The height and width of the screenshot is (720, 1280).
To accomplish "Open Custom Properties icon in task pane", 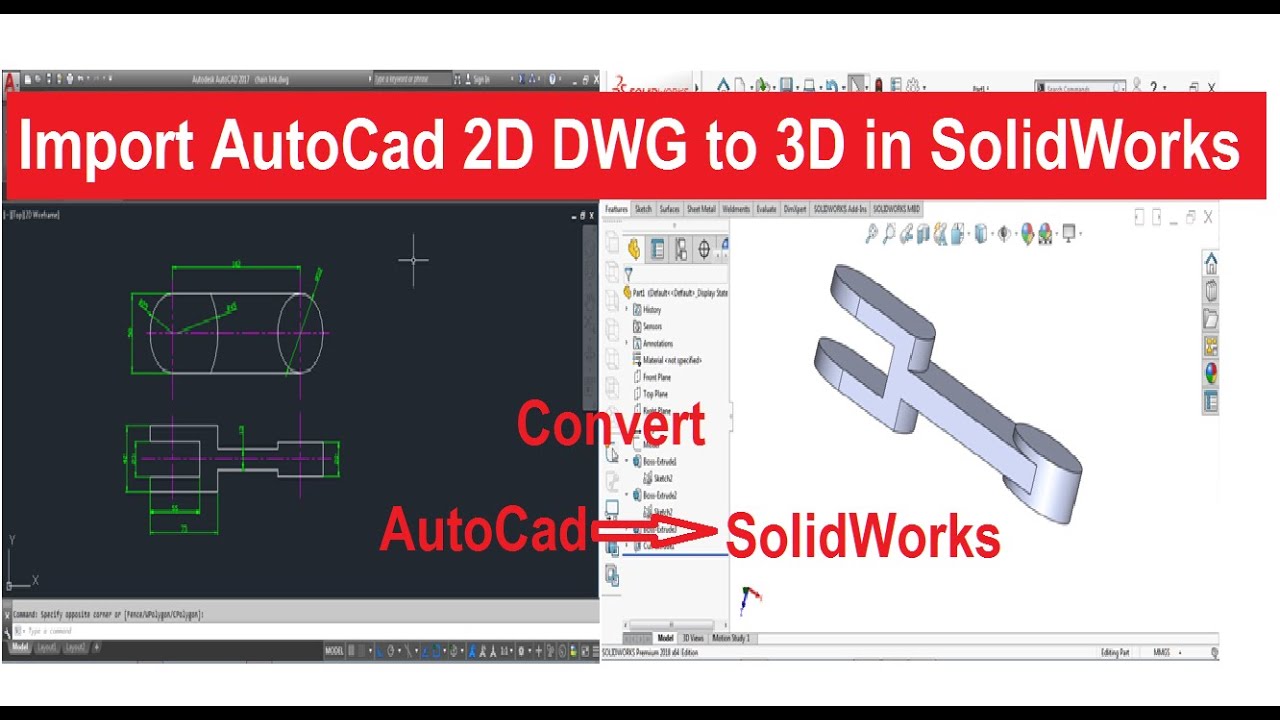I will tap(1211, 401).
